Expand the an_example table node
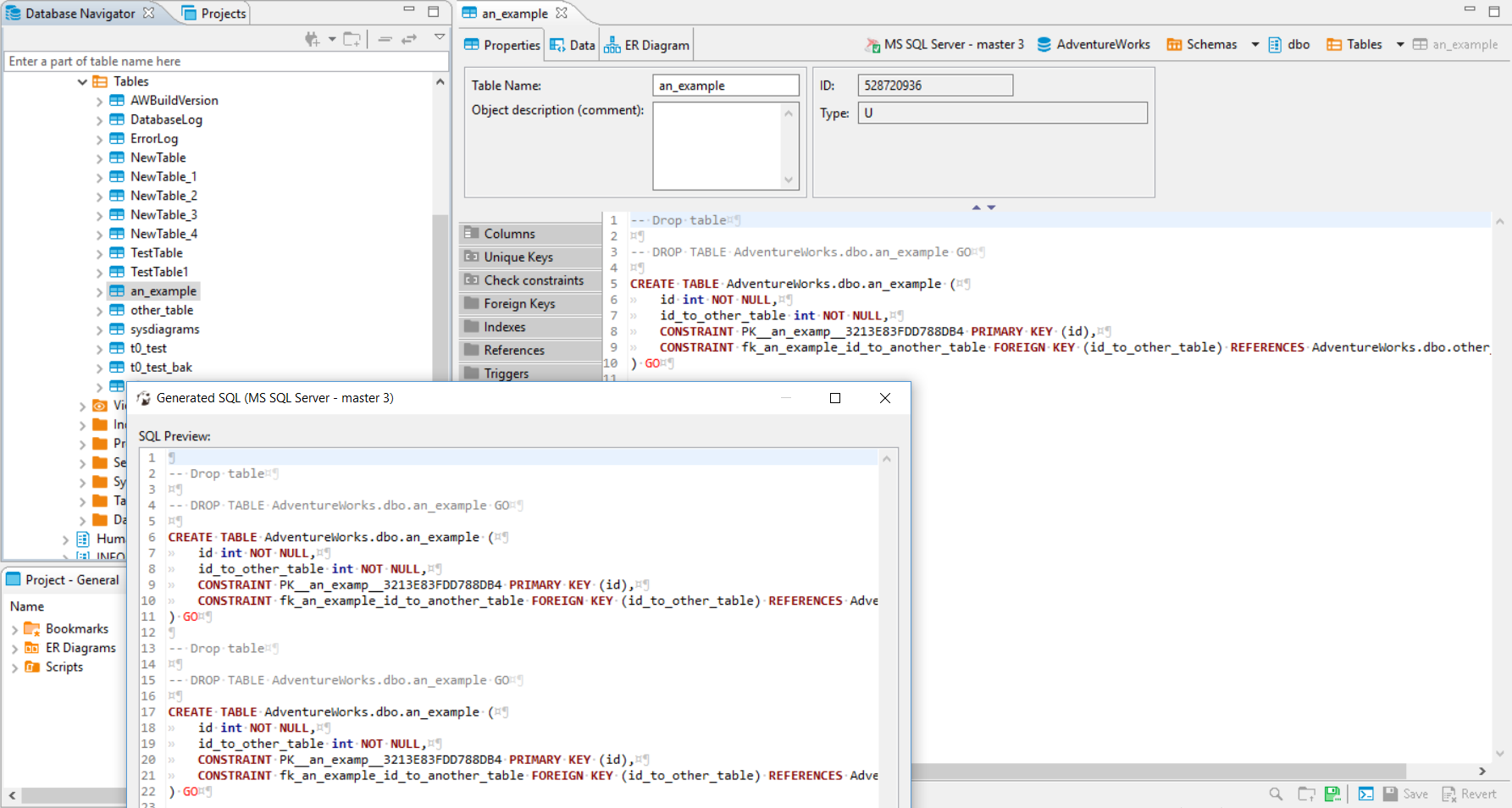This screenshot has height=808, width=1512. pos(99,291)
